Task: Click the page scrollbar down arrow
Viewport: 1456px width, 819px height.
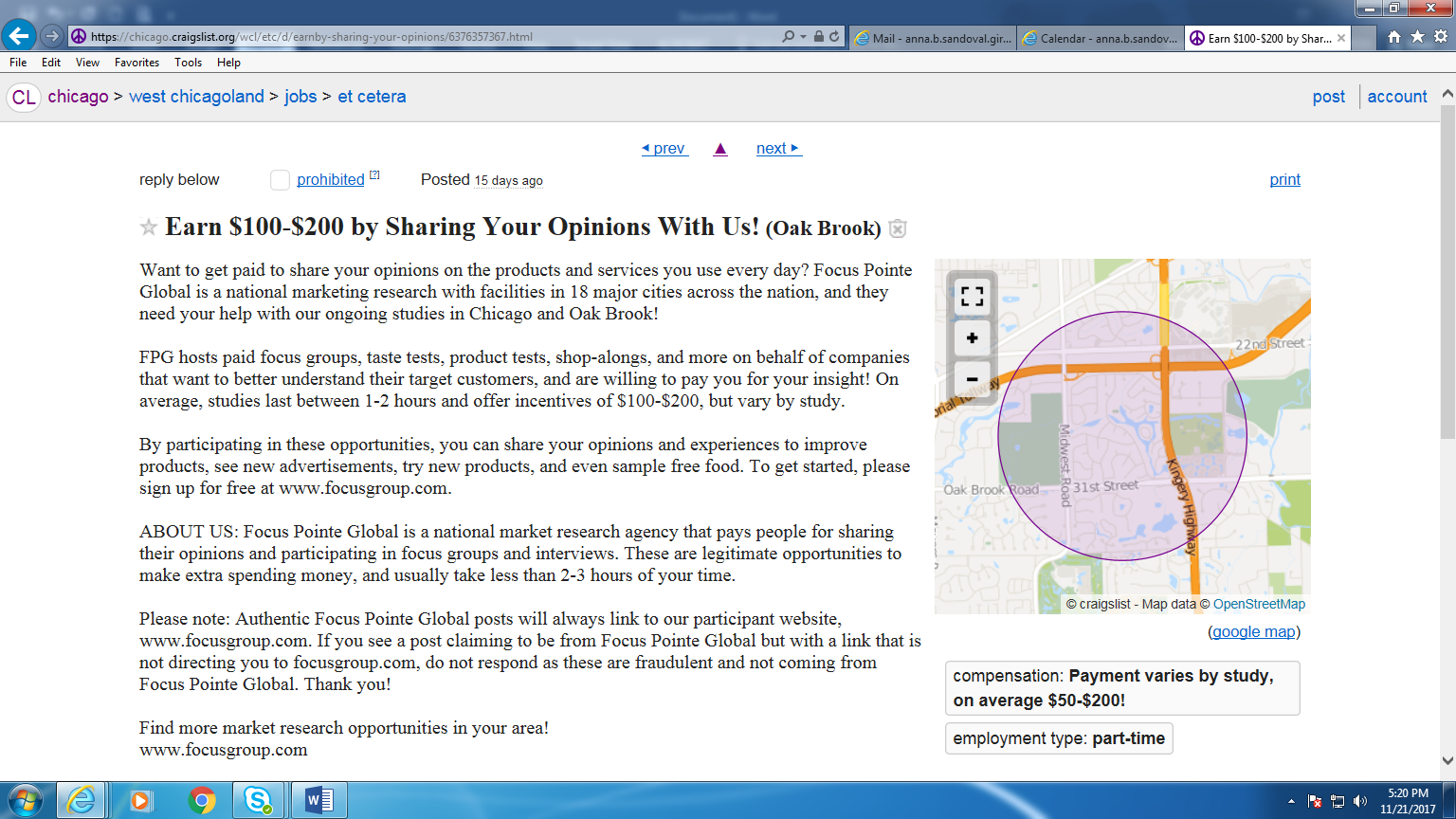Action: click(1447, 760)
